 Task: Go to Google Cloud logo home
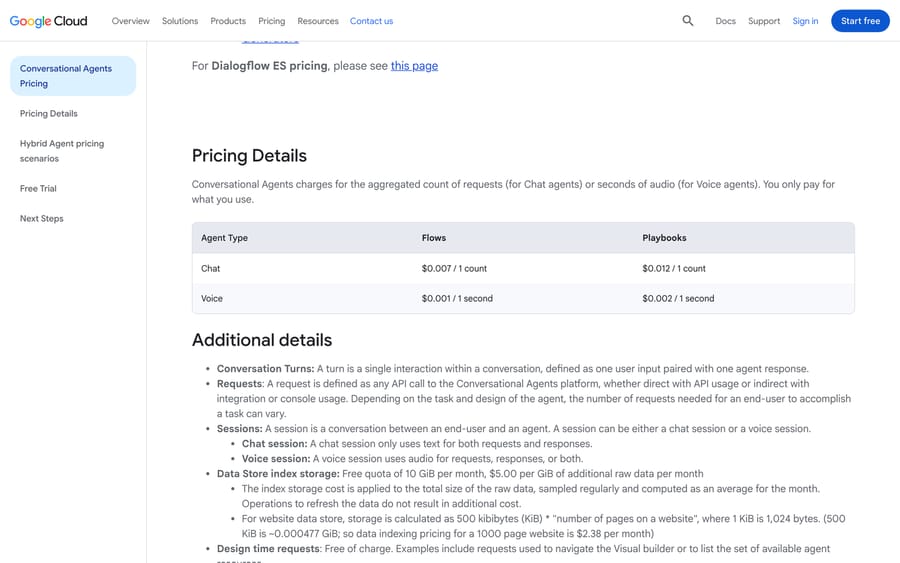click(49, 21)
